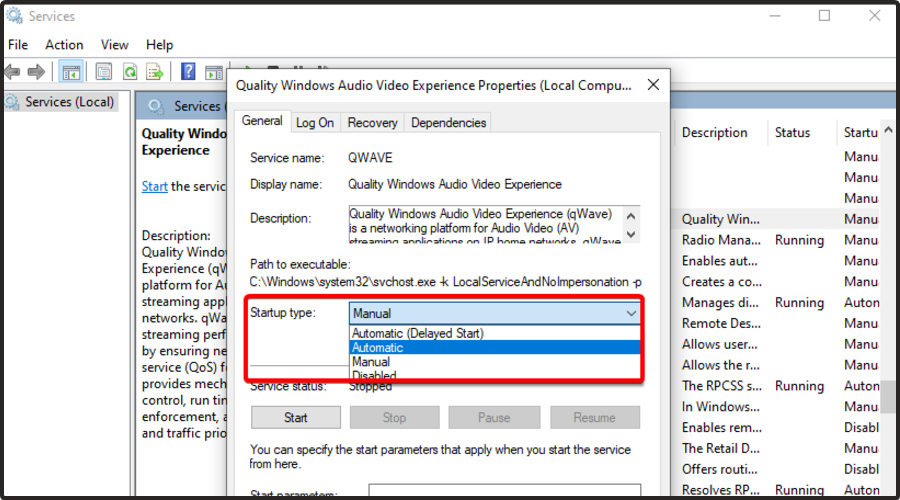Close the QWAVE Properties dialog

click(653, 85)
